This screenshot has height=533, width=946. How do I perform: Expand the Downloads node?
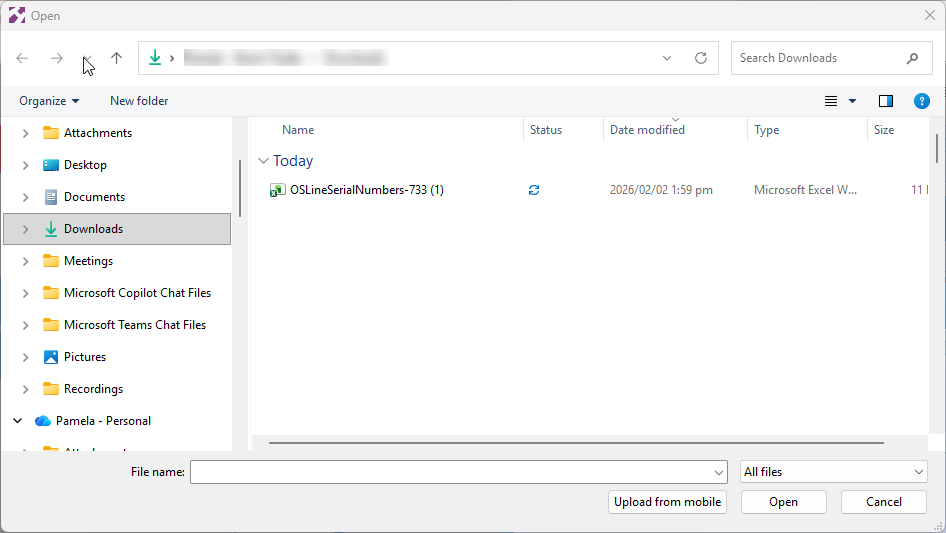point(25,229)
